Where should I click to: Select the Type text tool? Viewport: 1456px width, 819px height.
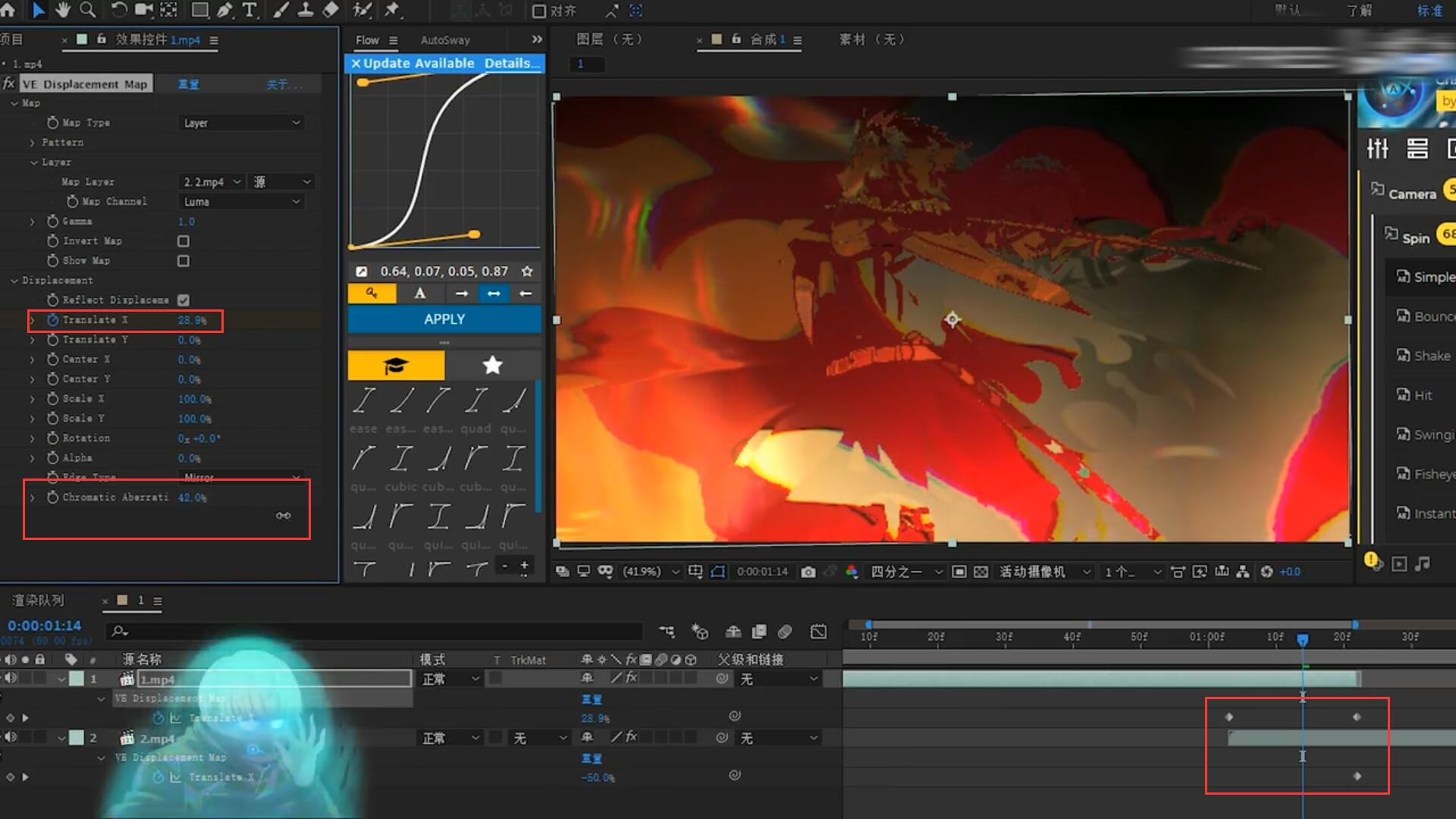249,10
